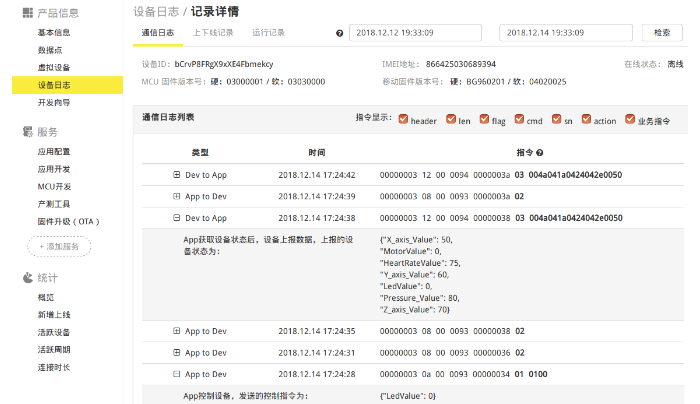Expand the 17:24:42 Dev to App row

[x=177, y=175]
